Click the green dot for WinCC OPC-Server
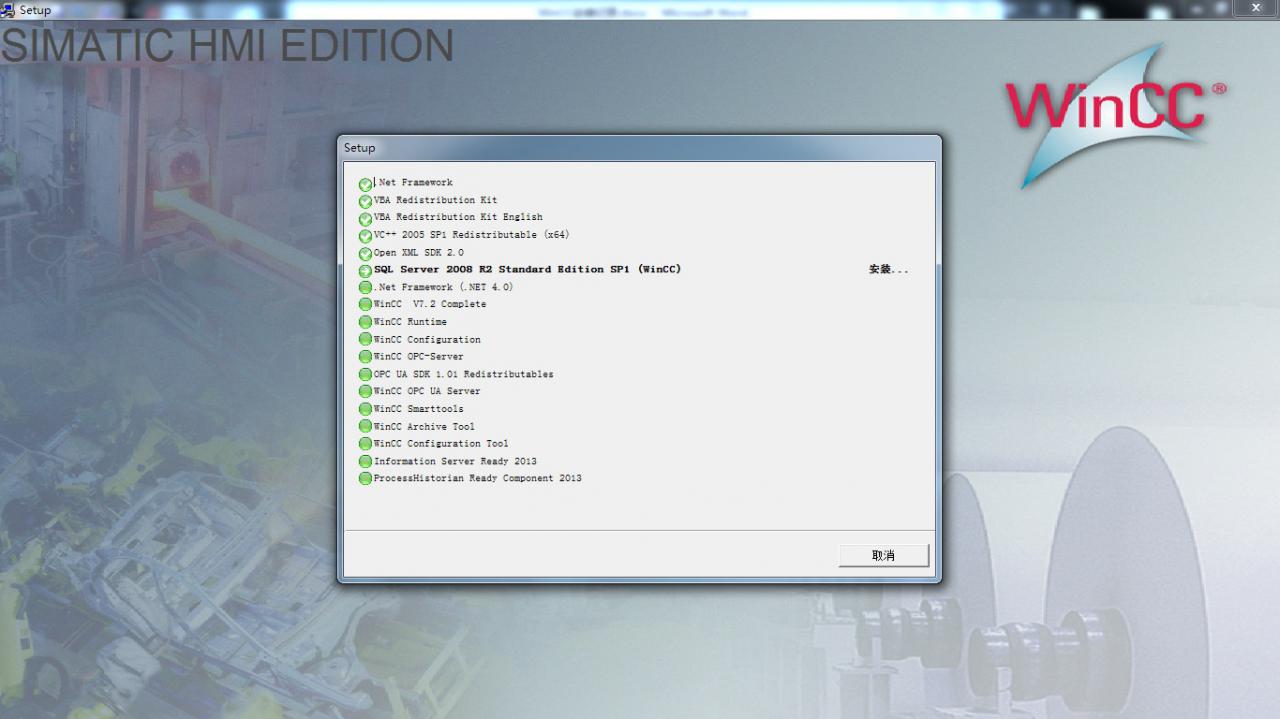The height and width of the screenshot is (719, 1280). click(365, 357)
